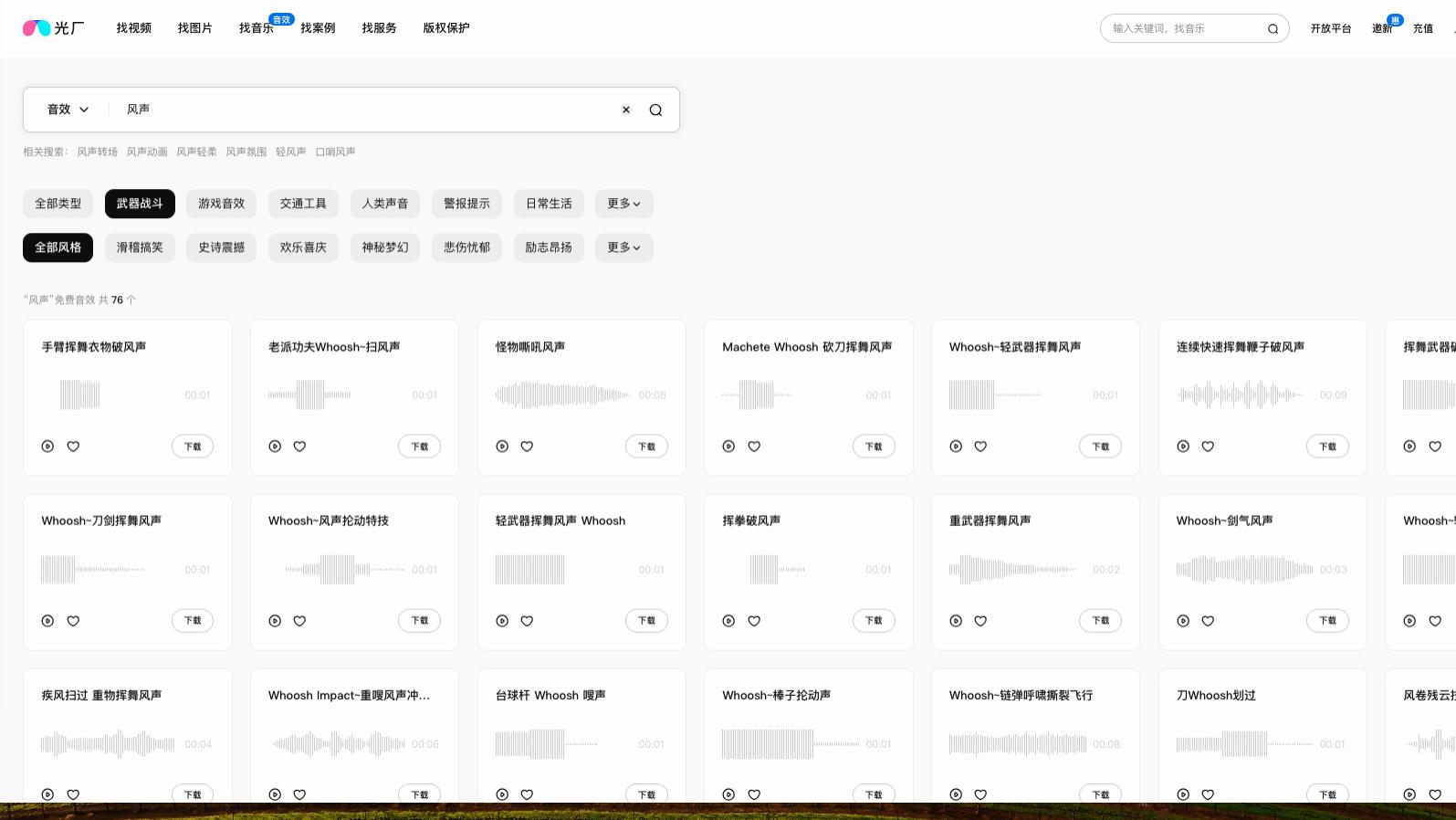The width and height of the screenshot is (1456, 820).
Task: Play 手臂挥舞衣物破风声 sound
Action: (x=47, y=447)
